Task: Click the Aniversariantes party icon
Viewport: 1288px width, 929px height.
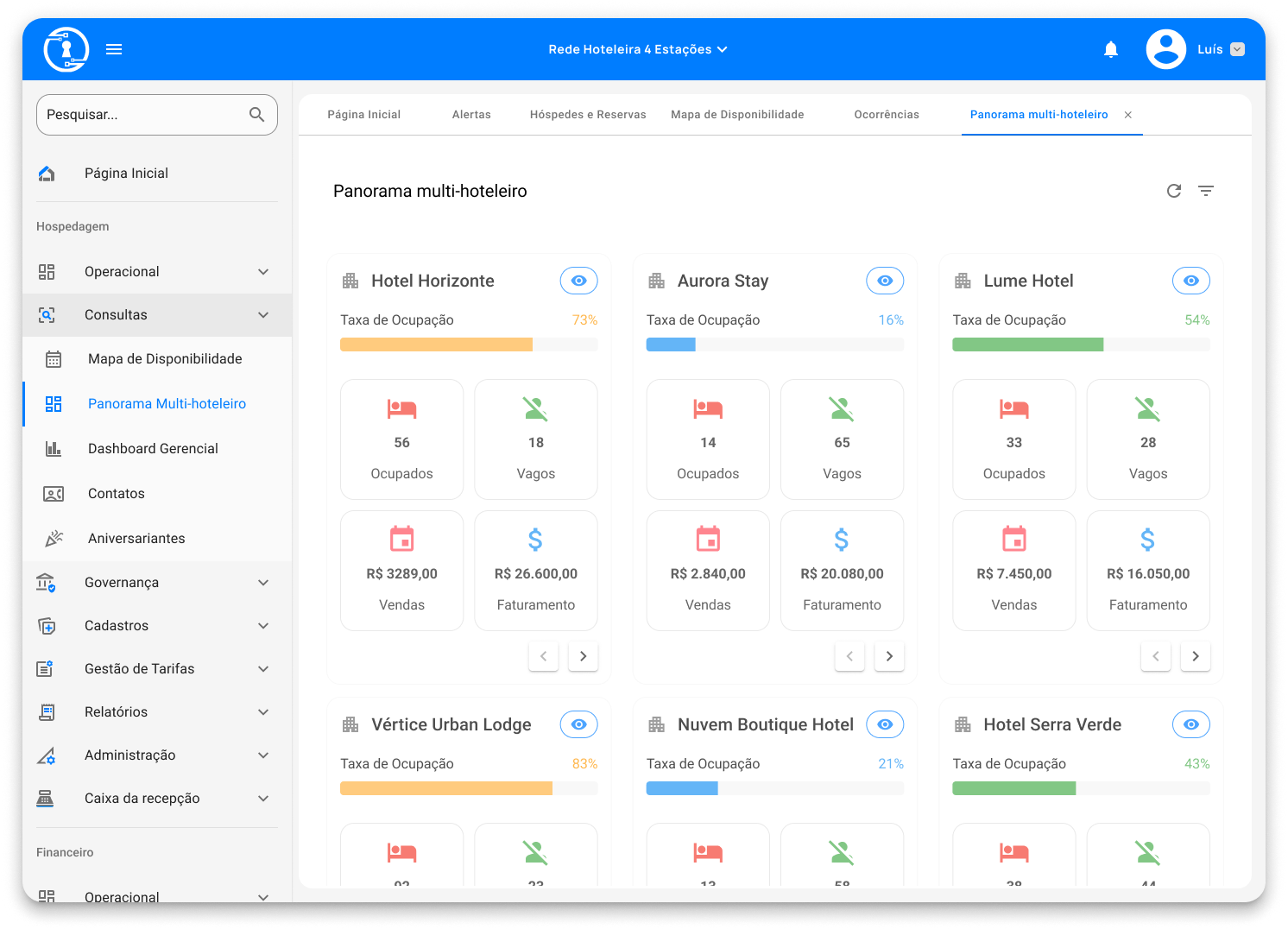Action: click(x=54, y=539)
